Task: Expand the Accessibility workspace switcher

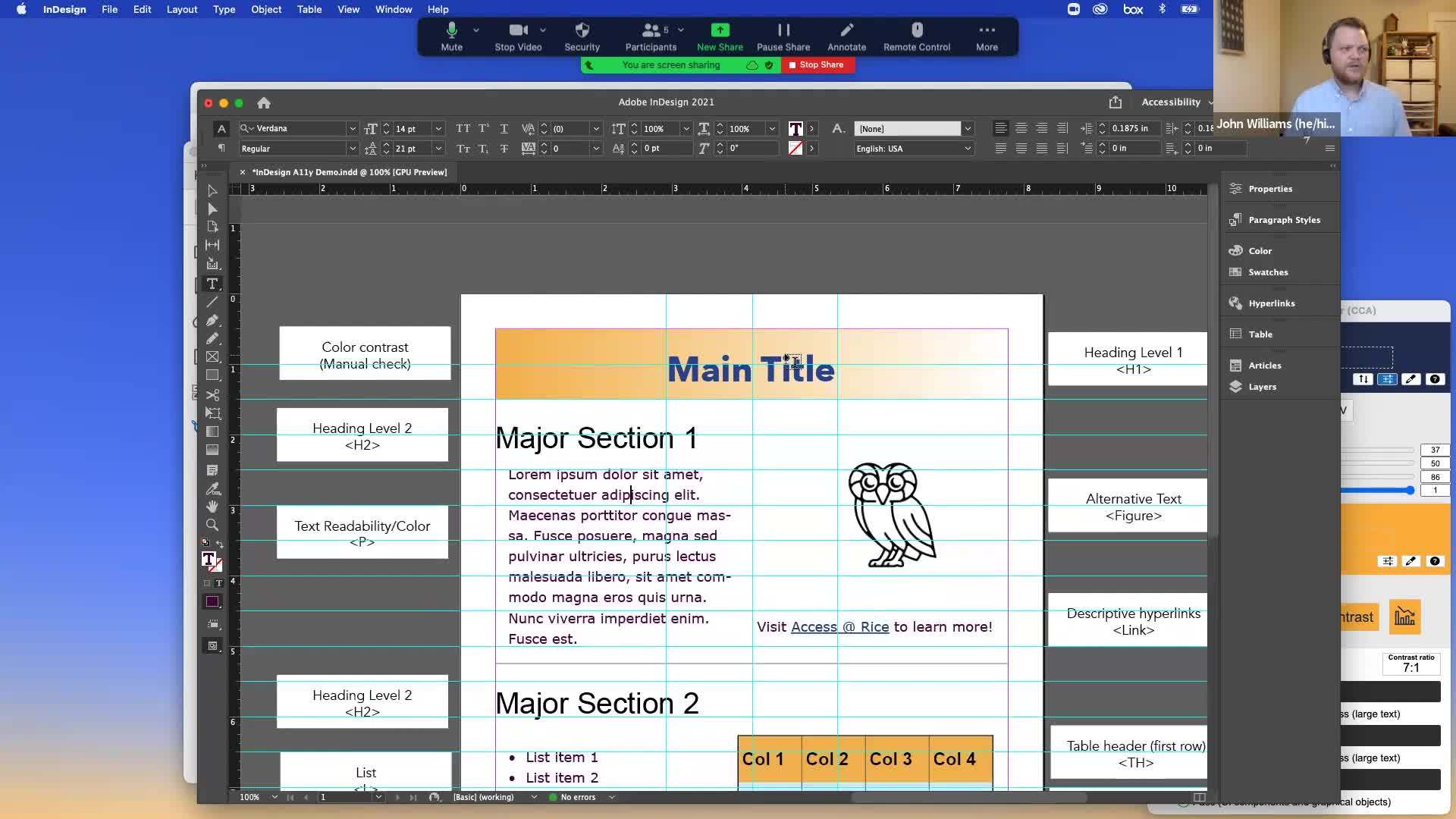Action: point(1177,102)
